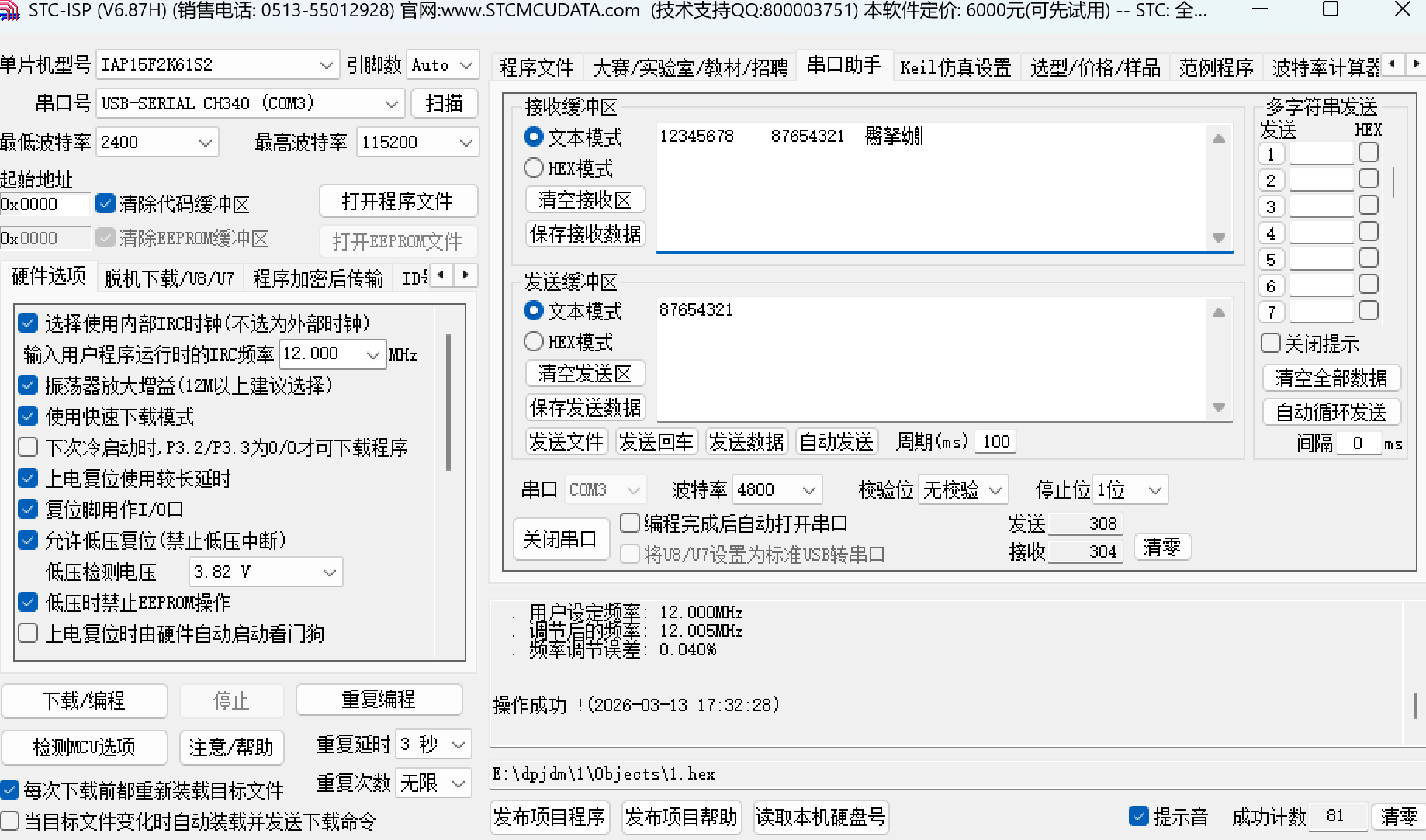1426x840 pixels.
Task: Open 重复延时 3秒 dropdown
Action: click(x=433, y=744)
